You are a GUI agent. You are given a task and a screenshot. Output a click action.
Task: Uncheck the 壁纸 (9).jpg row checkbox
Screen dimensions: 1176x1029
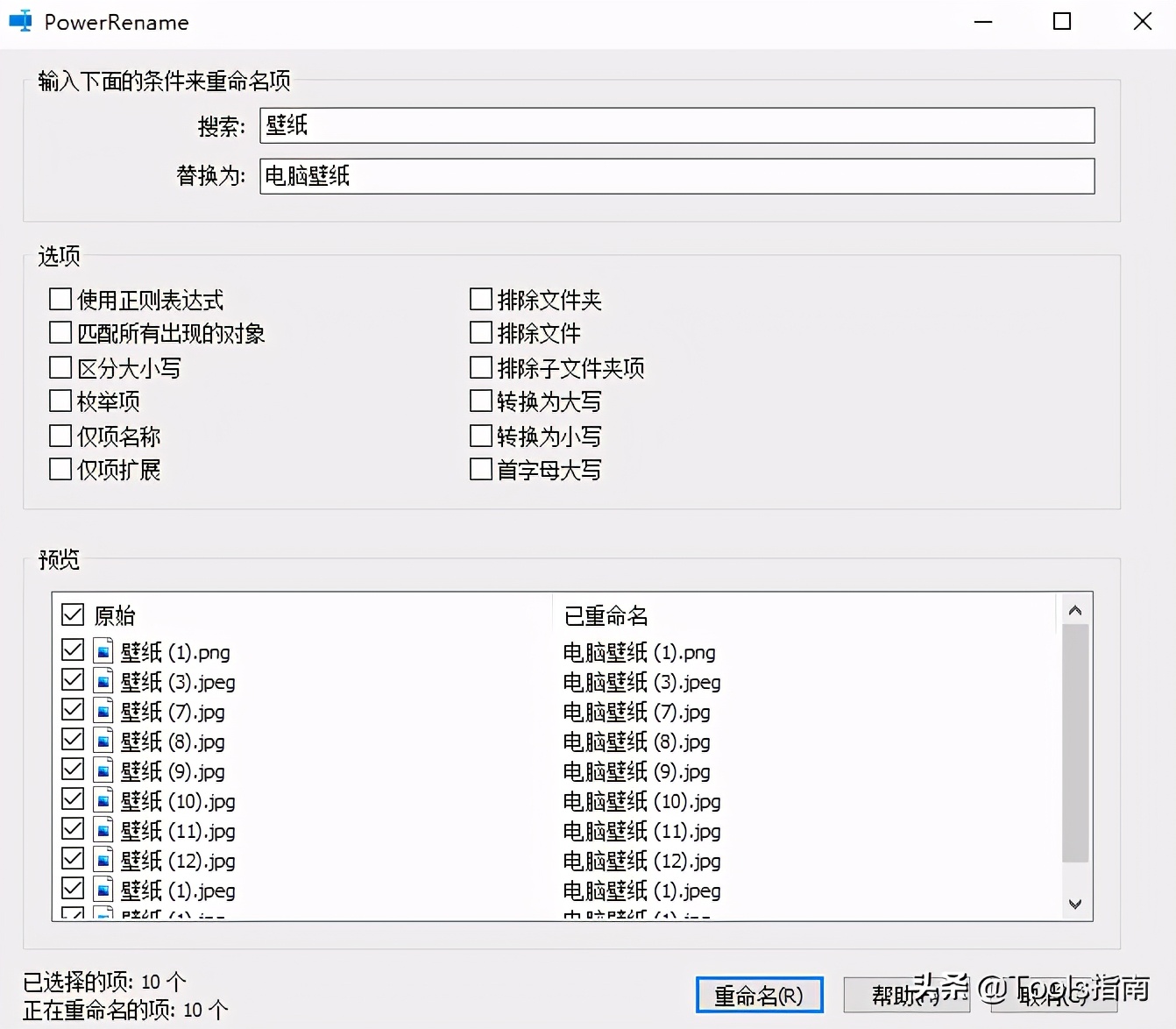73,770
